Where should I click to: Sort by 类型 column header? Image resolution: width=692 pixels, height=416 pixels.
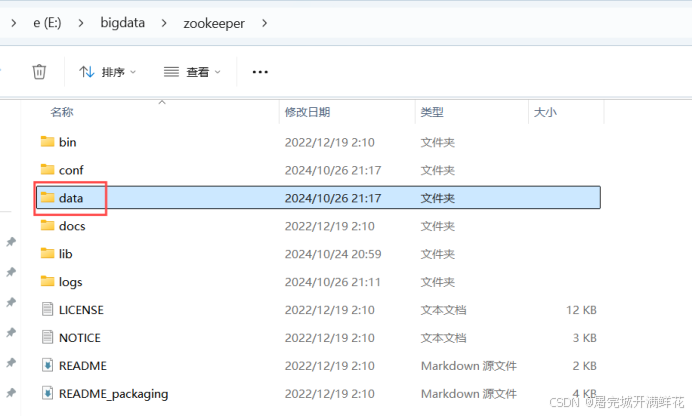[432, 112]
